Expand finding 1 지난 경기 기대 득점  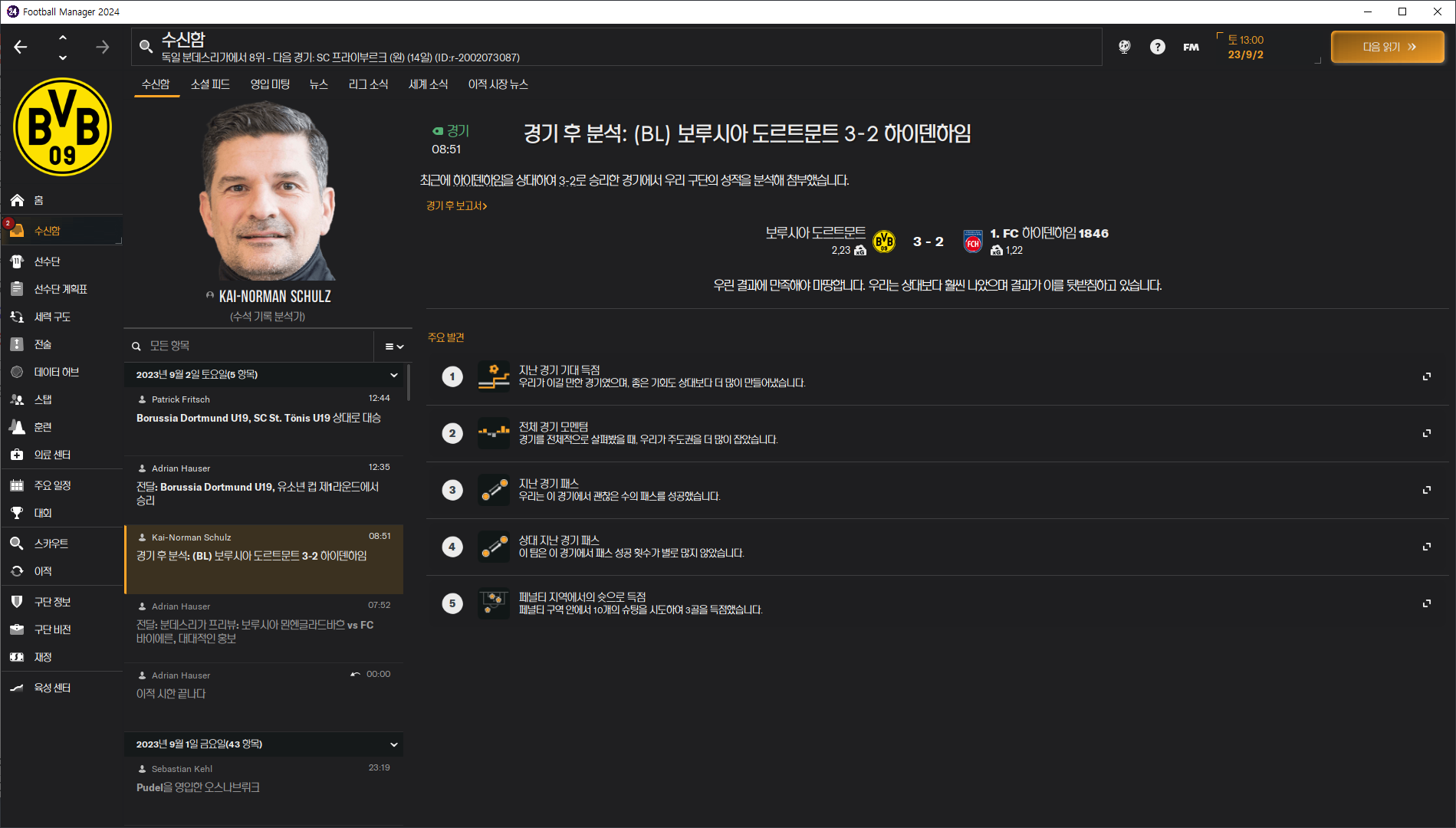pyautogui.click(x=1426, y=376)
